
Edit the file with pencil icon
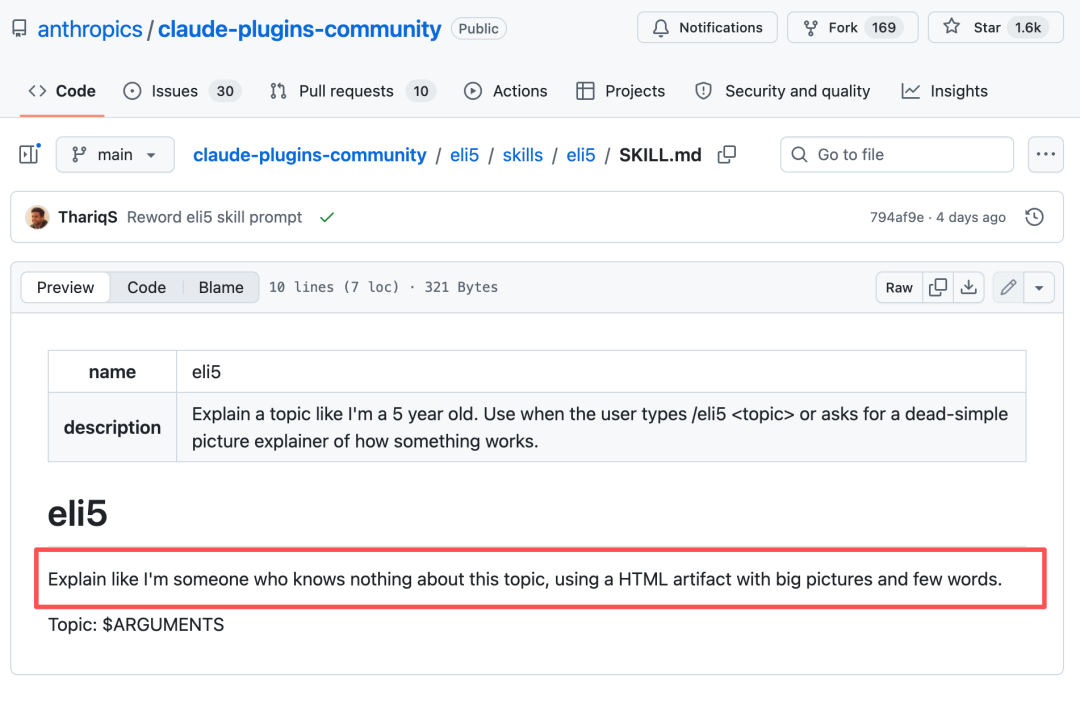pos(1008,287)
